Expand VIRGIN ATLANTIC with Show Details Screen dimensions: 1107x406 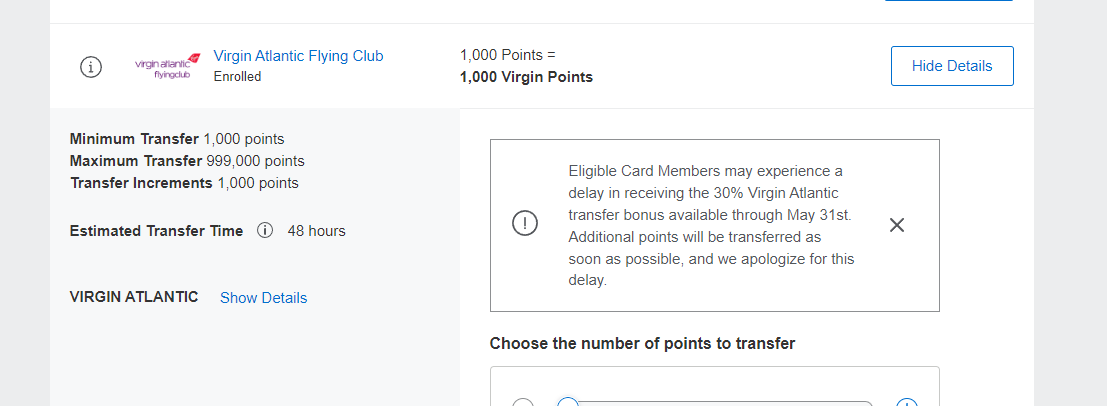click(263, 298)
